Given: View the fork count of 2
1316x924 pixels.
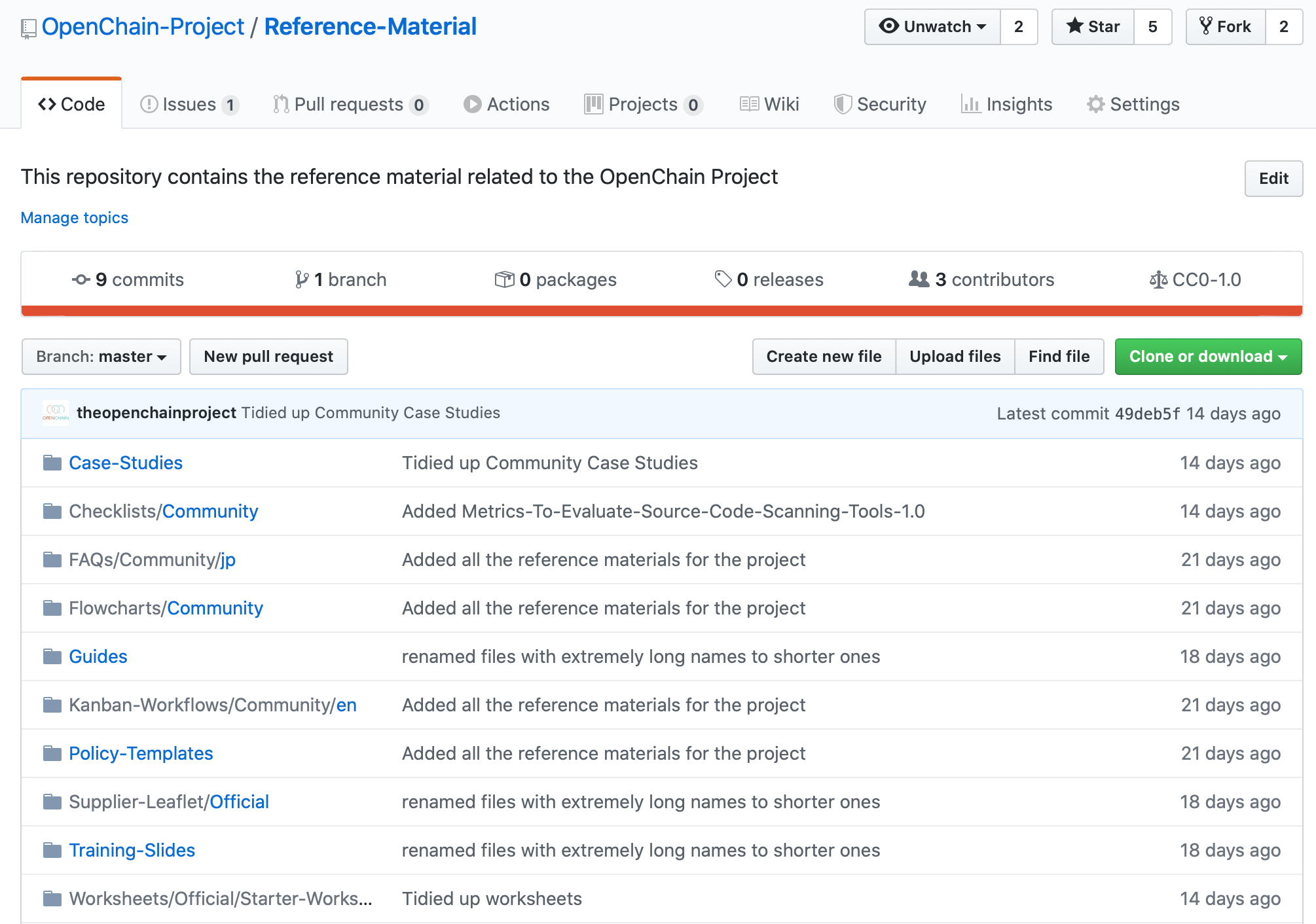Looking at the screenshot, I should [1284, 27].
